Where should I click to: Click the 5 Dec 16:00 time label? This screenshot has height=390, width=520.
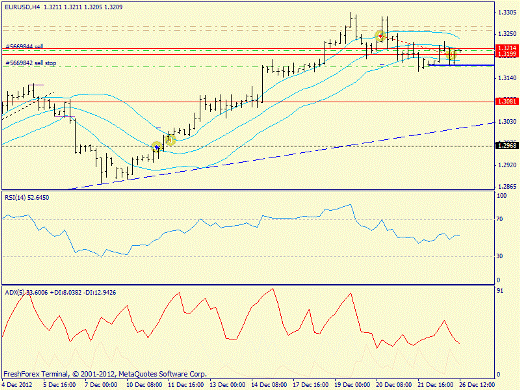pos(60,385)
